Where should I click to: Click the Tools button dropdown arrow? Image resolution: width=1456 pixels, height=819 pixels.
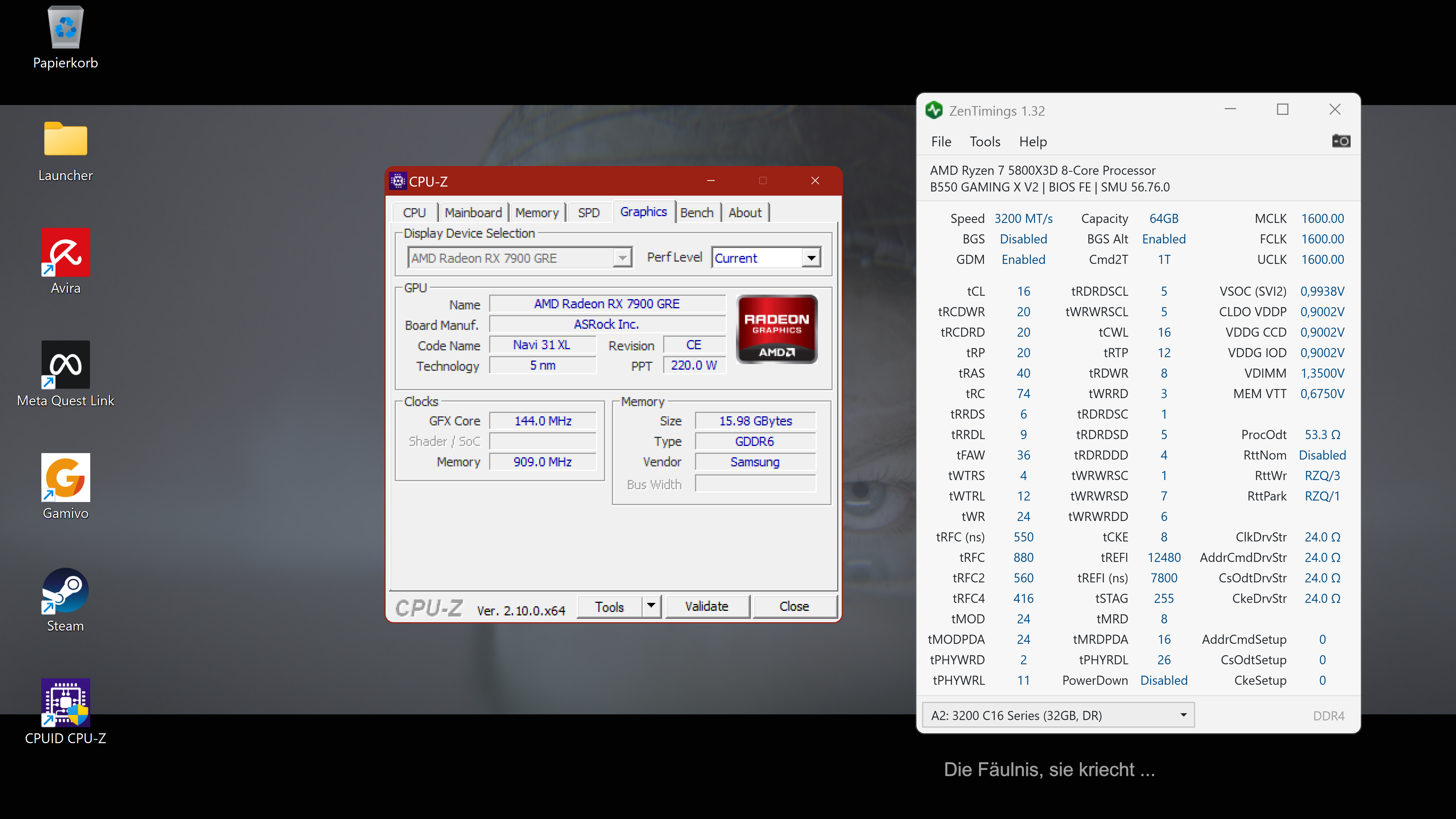(x=651, y=606)
